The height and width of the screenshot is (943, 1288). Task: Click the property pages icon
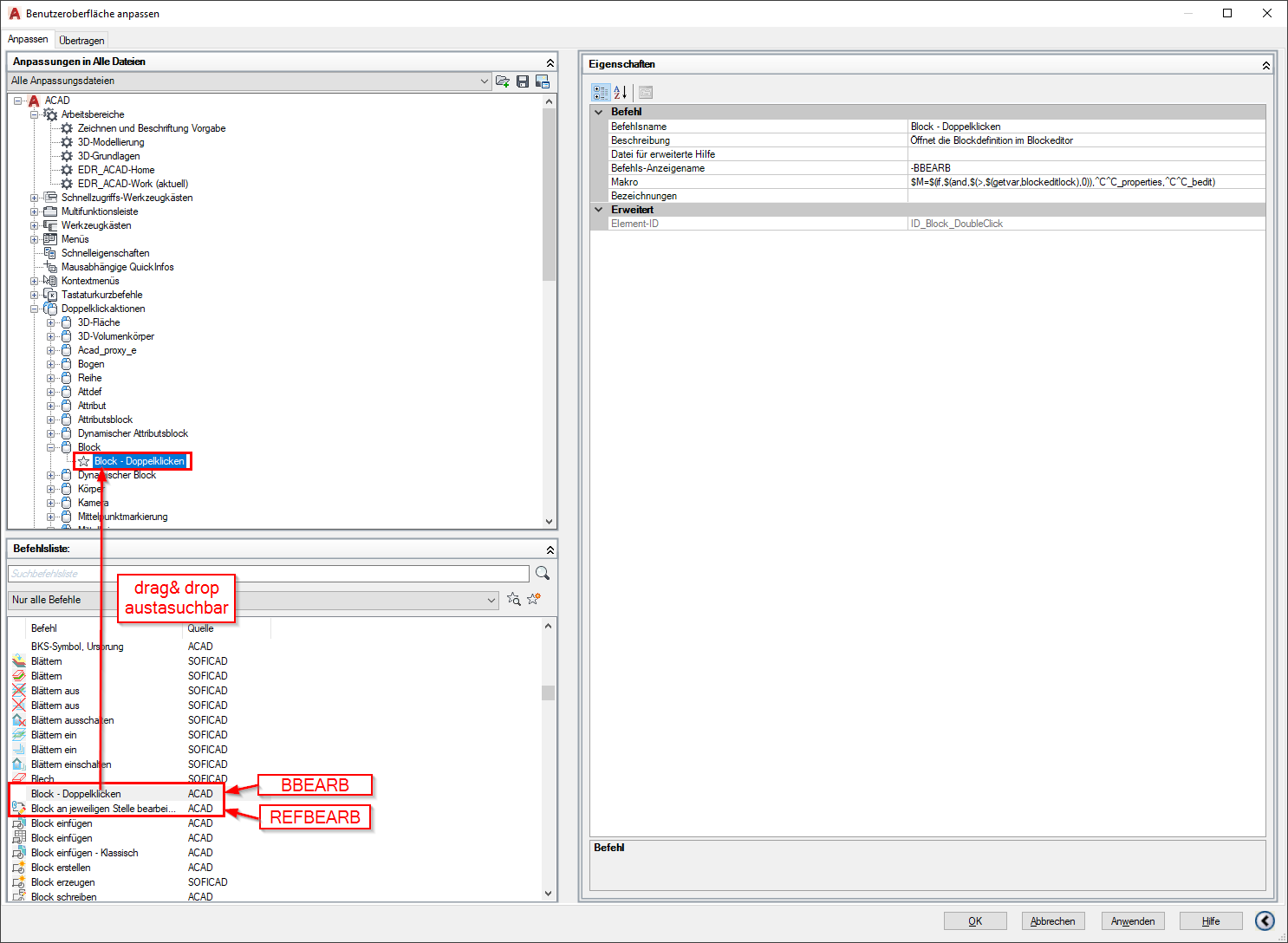[x=646, y=92]
